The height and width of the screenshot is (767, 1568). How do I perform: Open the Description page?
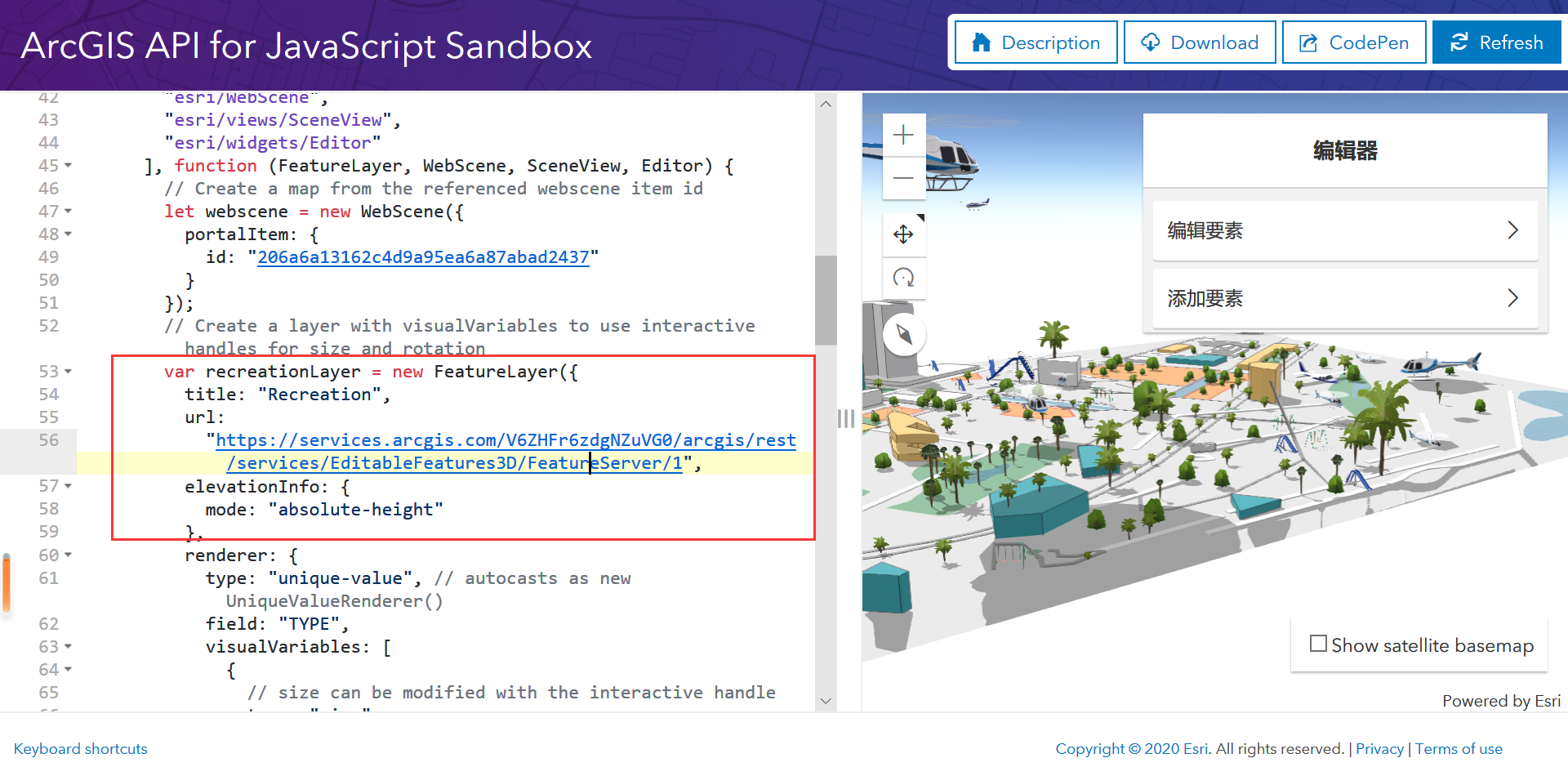1036,42
